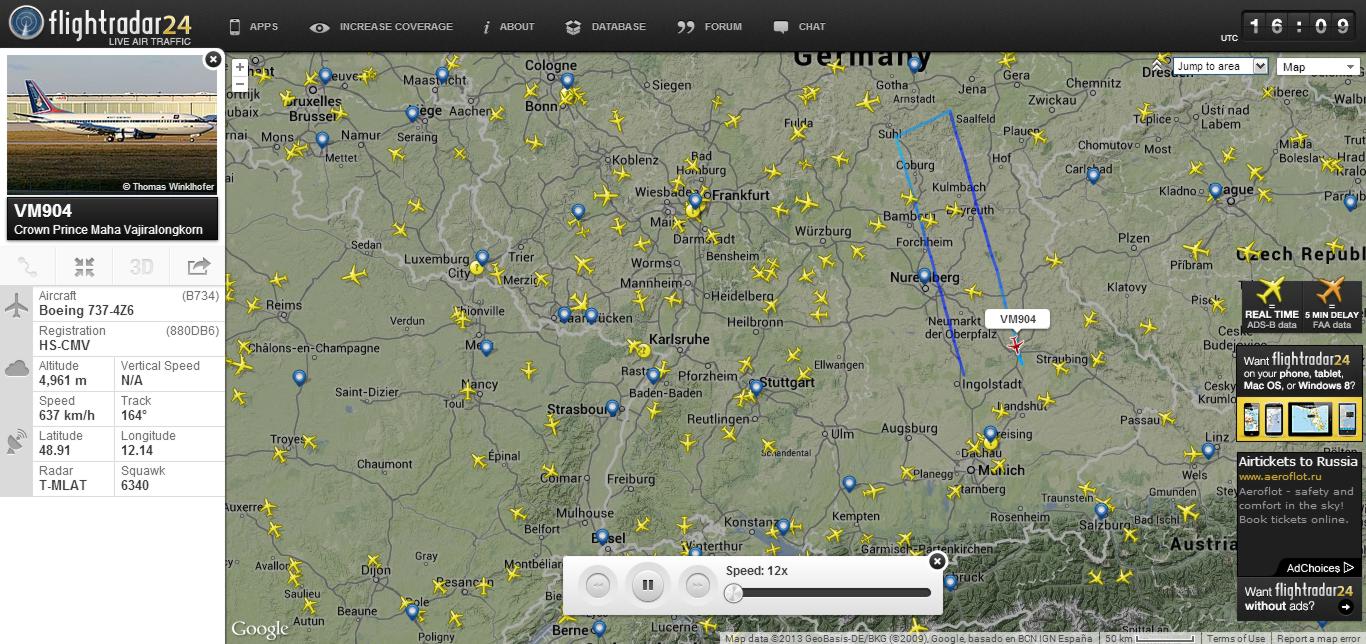
Task: Click the Report a map error link
Action: (x=1317, y=639)
